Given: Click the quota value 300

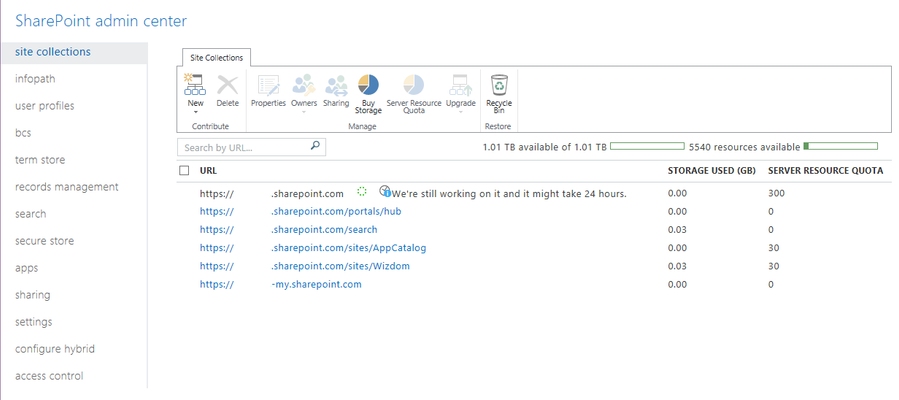Looking at the screenshot, I should point(776,194).
